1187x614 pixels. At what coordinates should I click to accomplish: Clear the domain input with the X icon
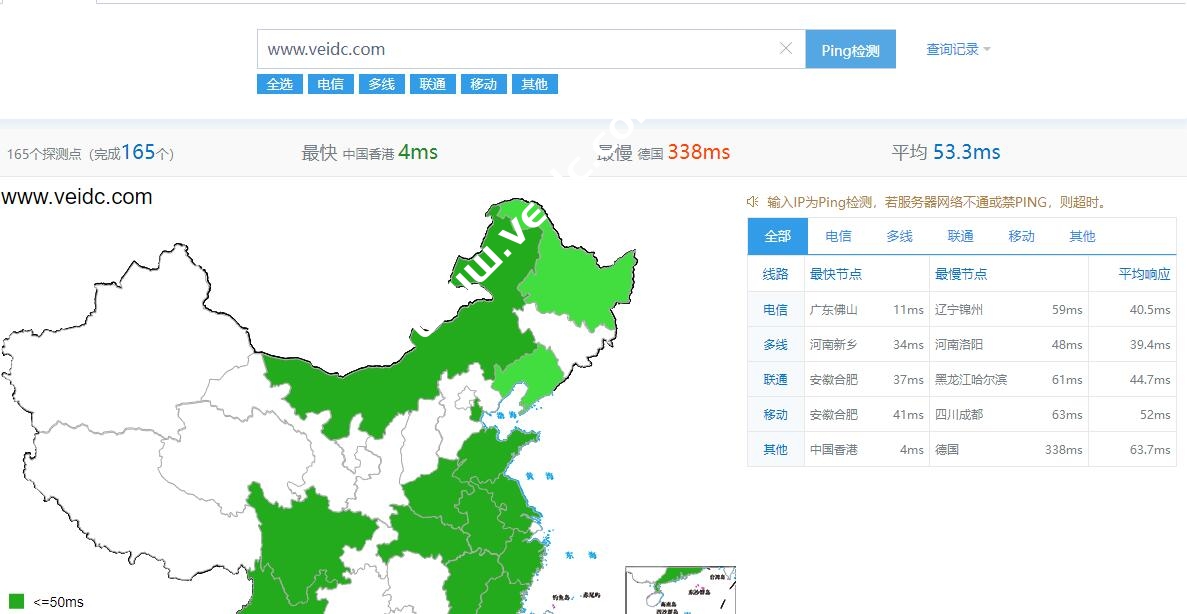click(x=786, y=48)
